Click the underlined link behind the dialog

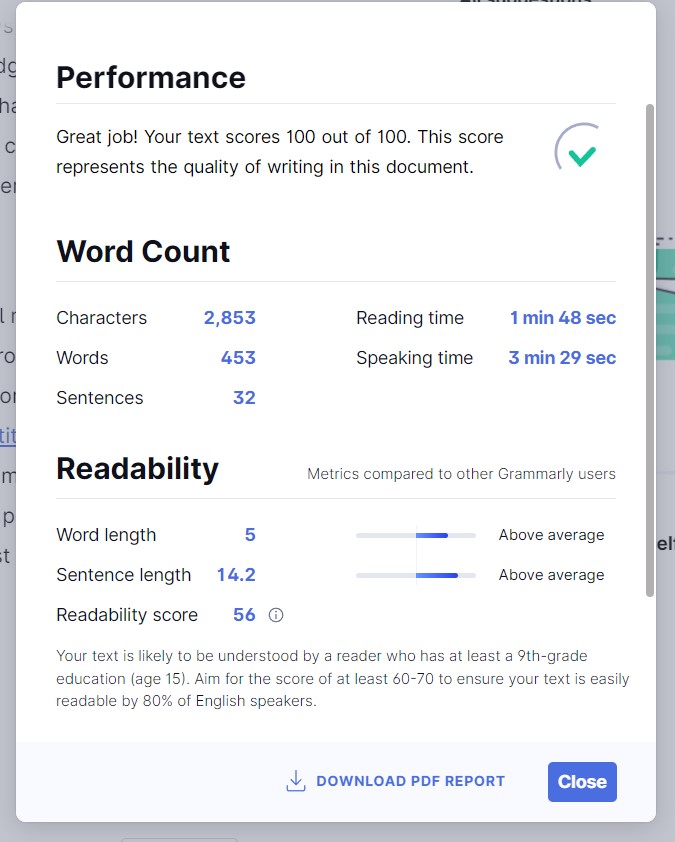click(8, 435)
